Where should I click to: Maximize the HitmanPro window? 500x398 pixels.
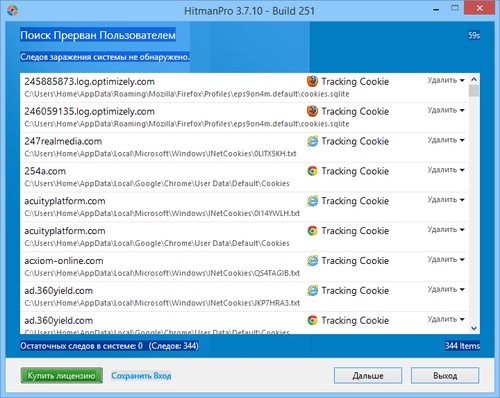pyautogui.click(x=455, y=8)
